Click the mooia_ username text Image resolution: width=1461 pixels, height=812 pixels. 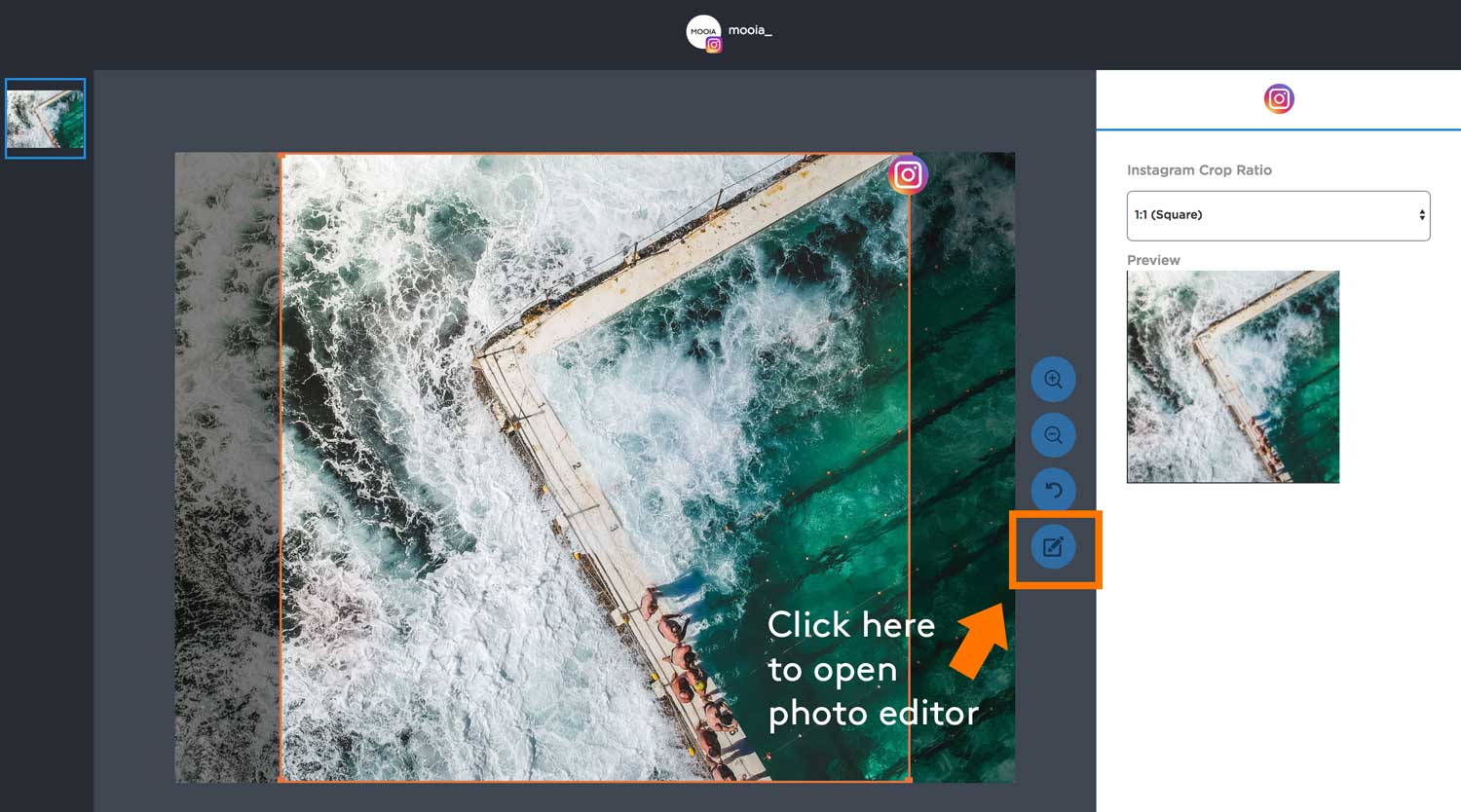751,31
